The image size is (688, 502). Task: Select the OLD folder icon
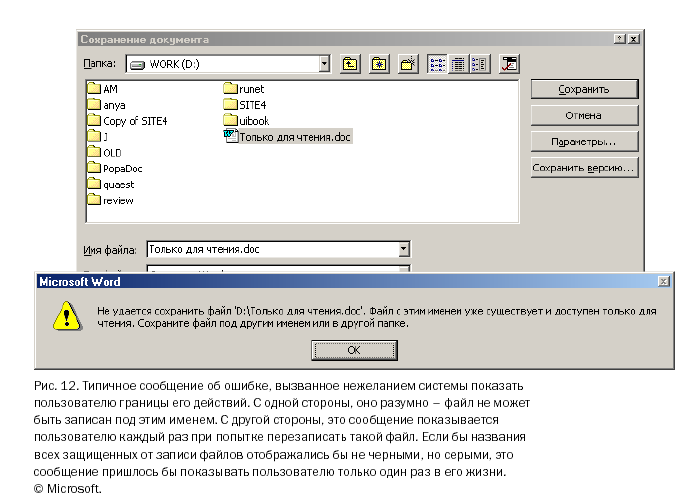[x=94, y=152]
